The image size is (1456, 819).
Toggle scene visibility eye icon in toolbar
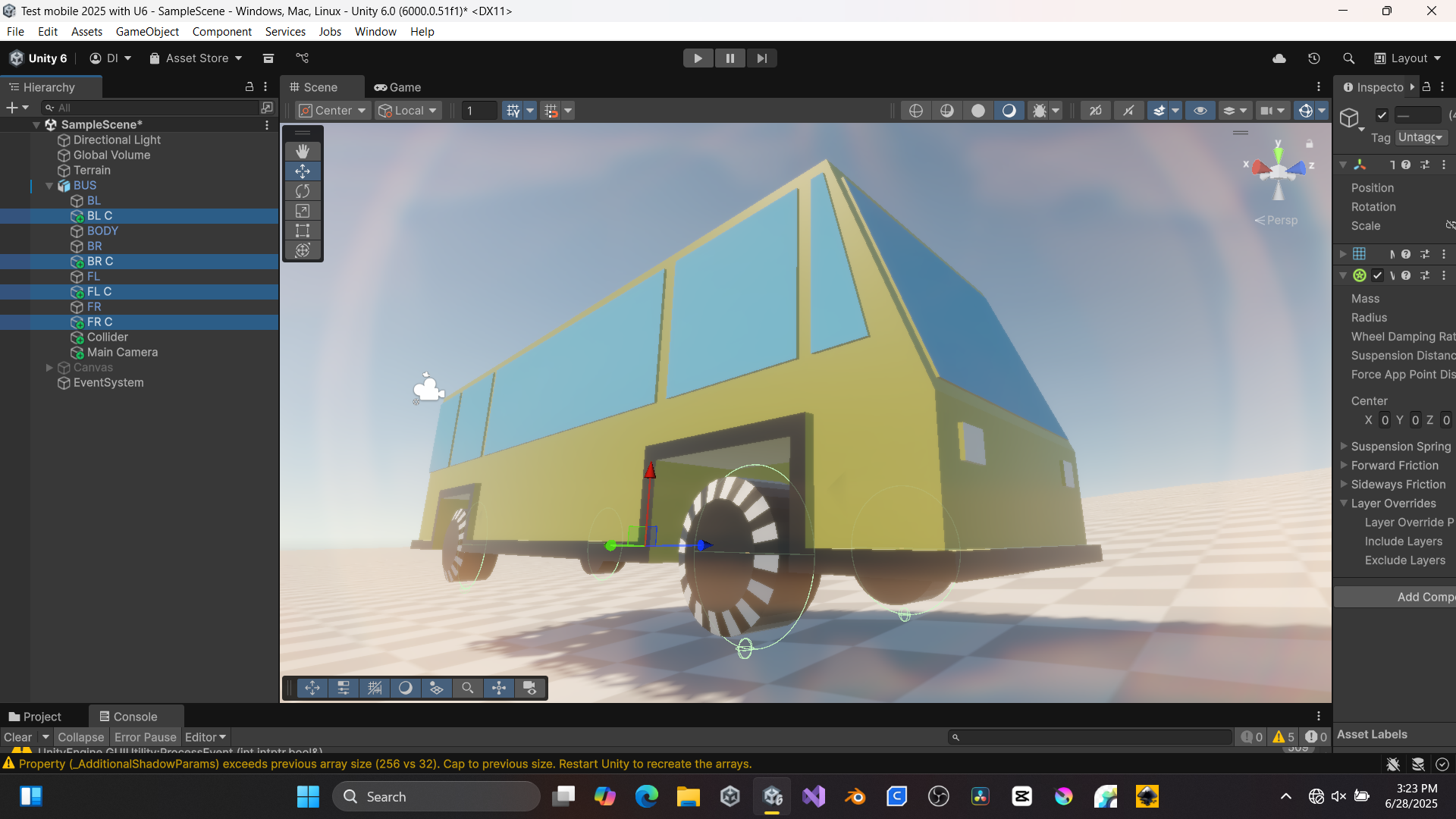[x=1200, y=111]
